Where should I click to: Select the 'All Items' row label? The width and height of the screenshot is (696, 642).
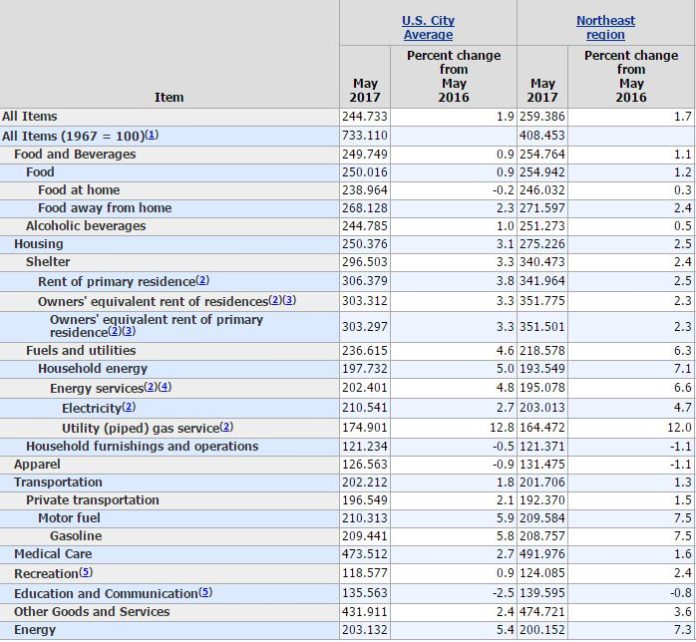click(29, 116)
